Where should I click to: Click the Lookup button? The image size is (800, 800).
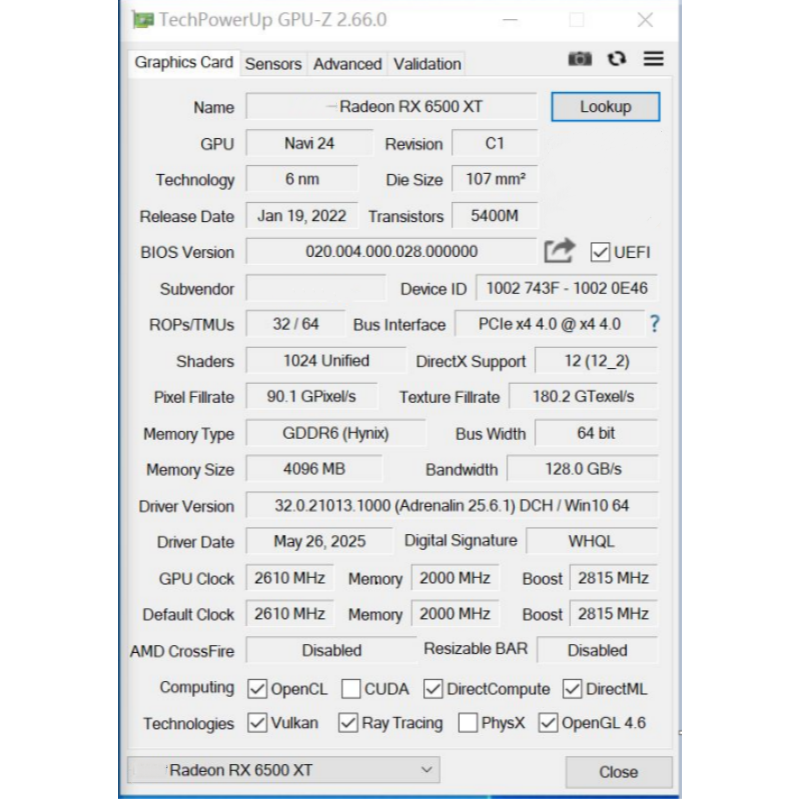pos(606,107)
